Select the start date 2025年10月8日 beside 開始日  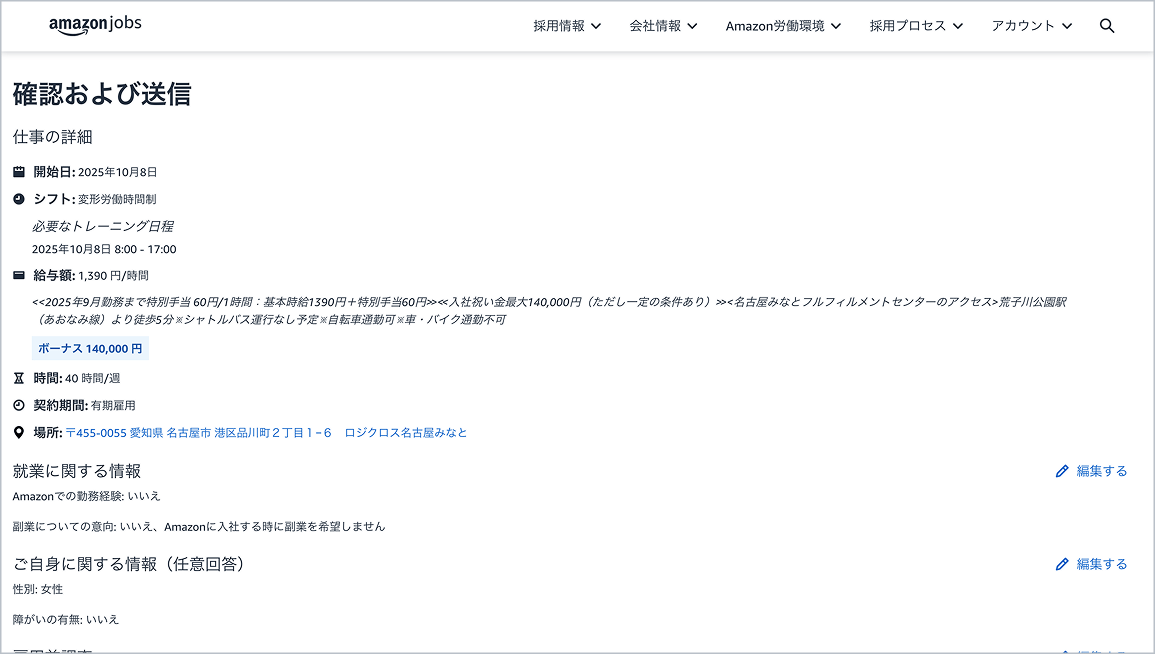click(117, 172)
